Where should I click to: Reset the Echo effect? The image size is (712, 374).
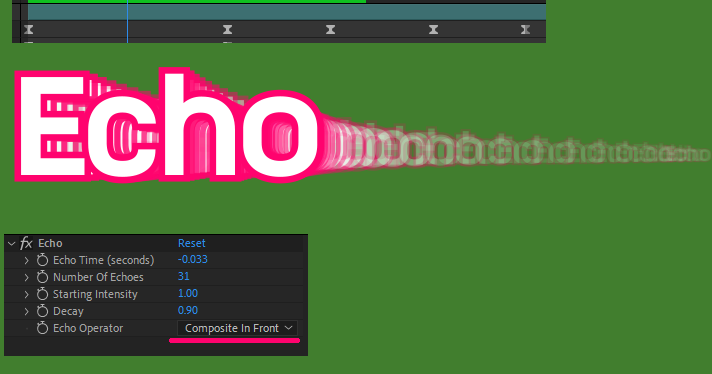(191, 243)
